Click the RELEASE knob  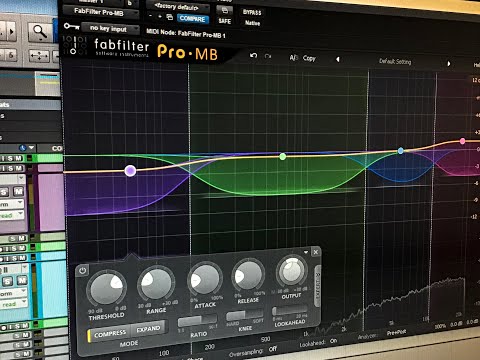coord(248,275)
